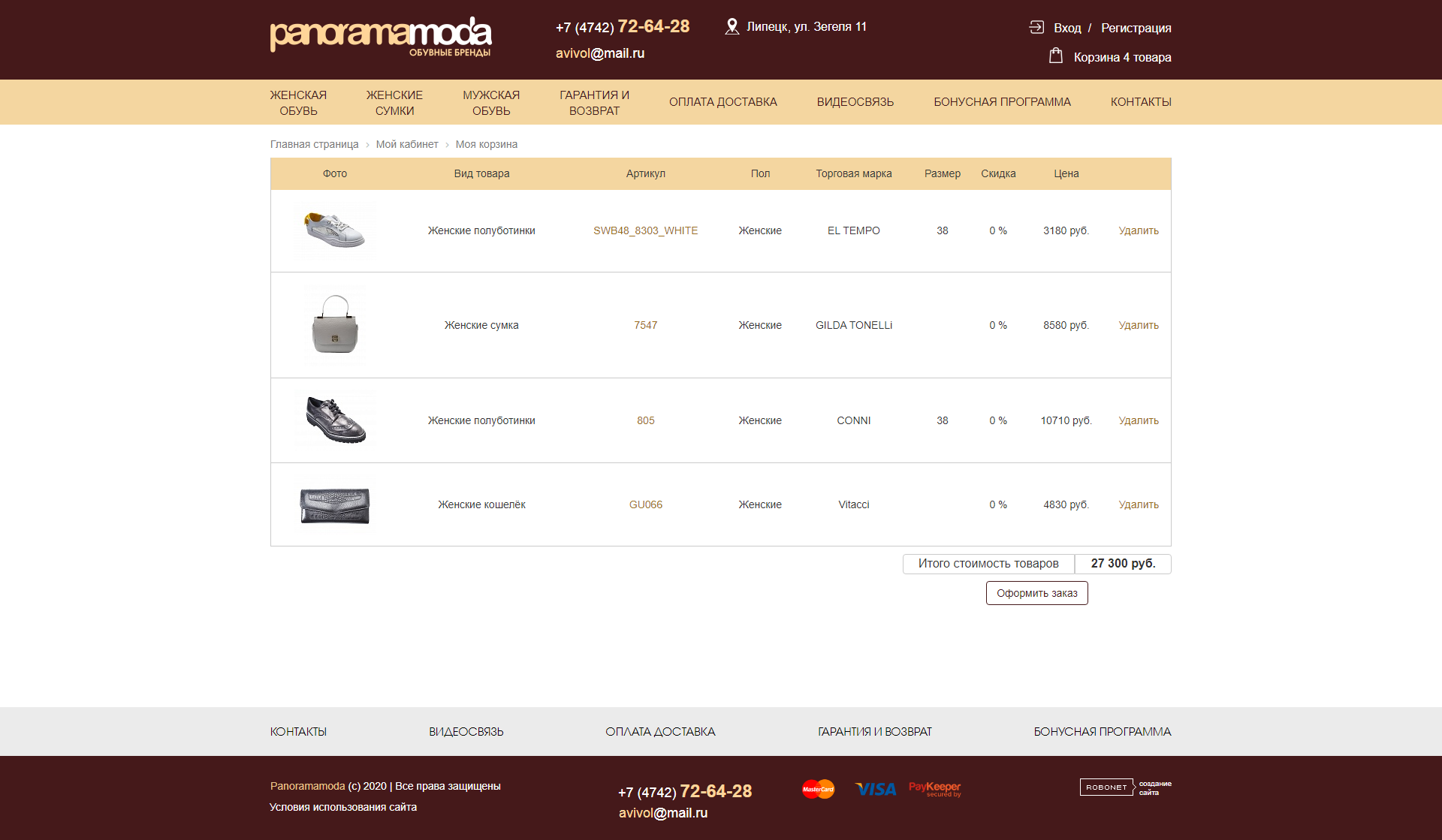The height and width of the screenshot is (840, 1442).
Task: Click the shopping bag cart icon
Action: click(1056, 56)
